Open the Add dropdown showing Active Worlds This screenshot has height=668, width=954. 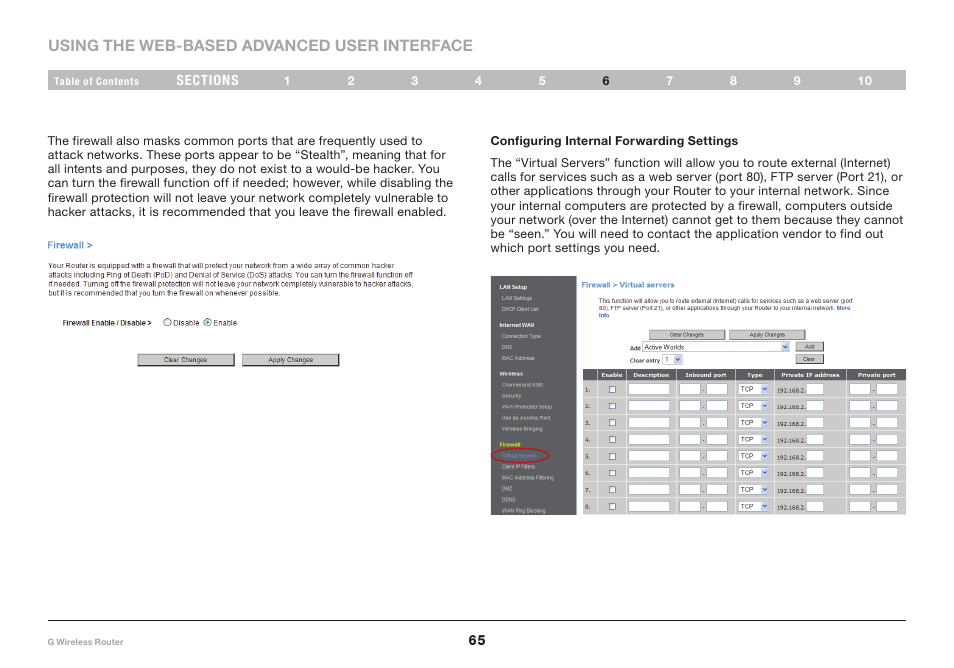click(x=716, y=347)
